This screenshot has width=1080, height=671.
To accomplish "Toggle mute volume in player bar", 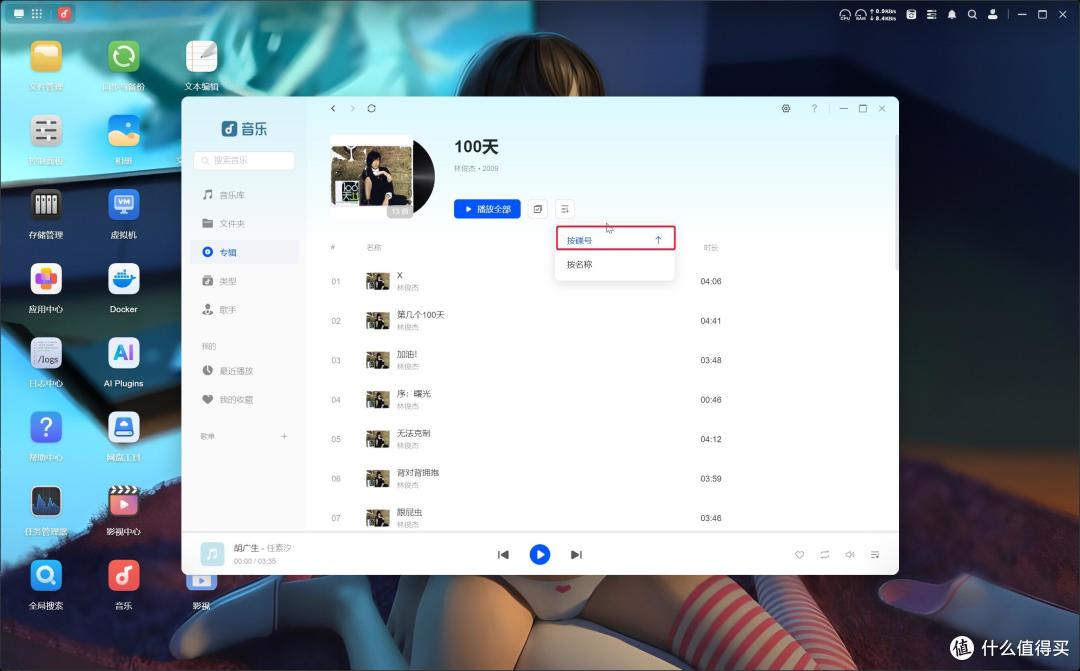I will click(850, 555).
